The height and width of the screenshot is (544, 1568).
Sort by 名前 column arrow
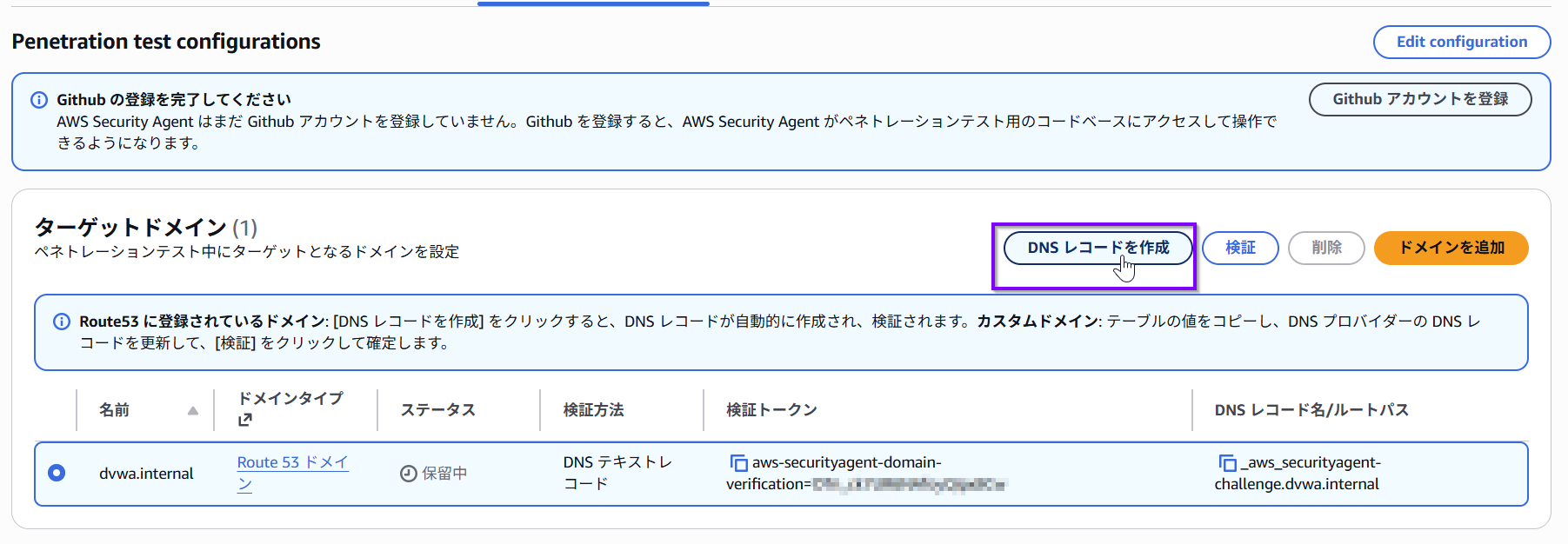(192, 410)
